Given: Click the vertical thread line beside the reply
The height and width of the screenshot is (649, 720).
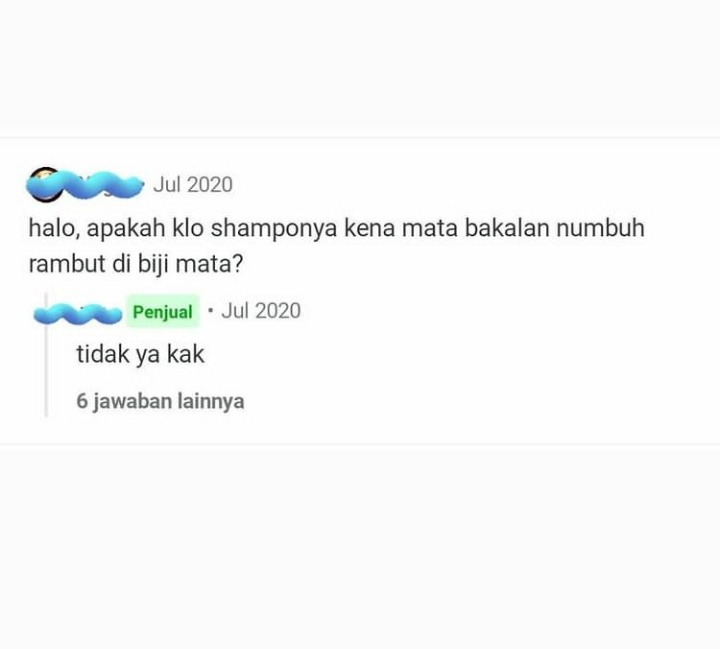Looking at the screenshot, I should tap(46, 355).
